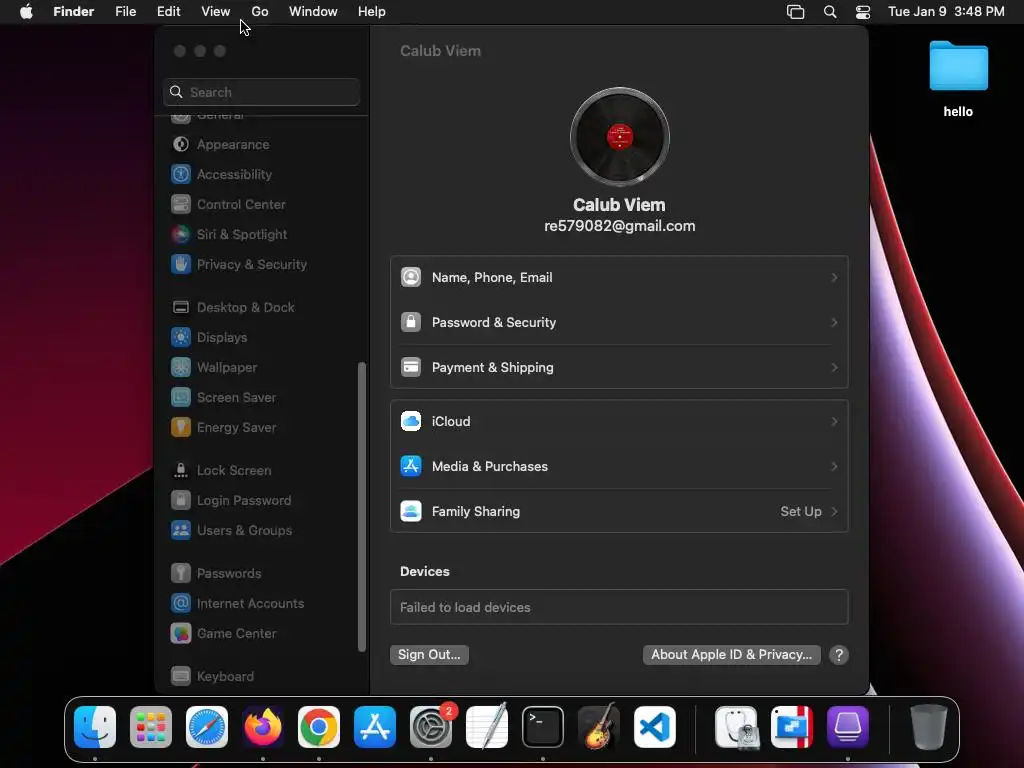Open the View menu
The image size is (1024, 768).
[x=216, y=12]
